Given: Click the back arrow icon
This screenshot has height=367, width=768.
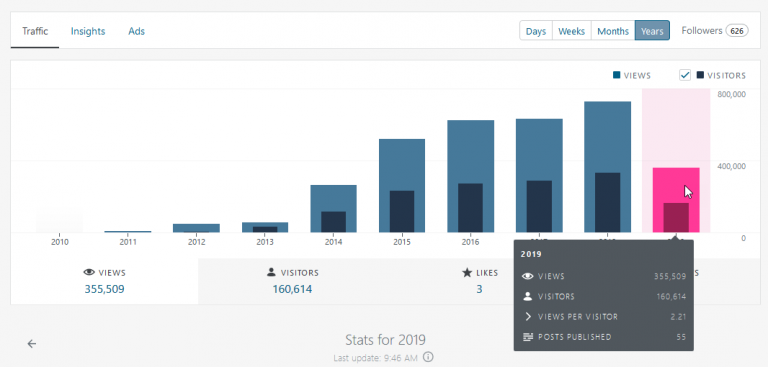Looking at the screenshot, I should tap(32, 344).
